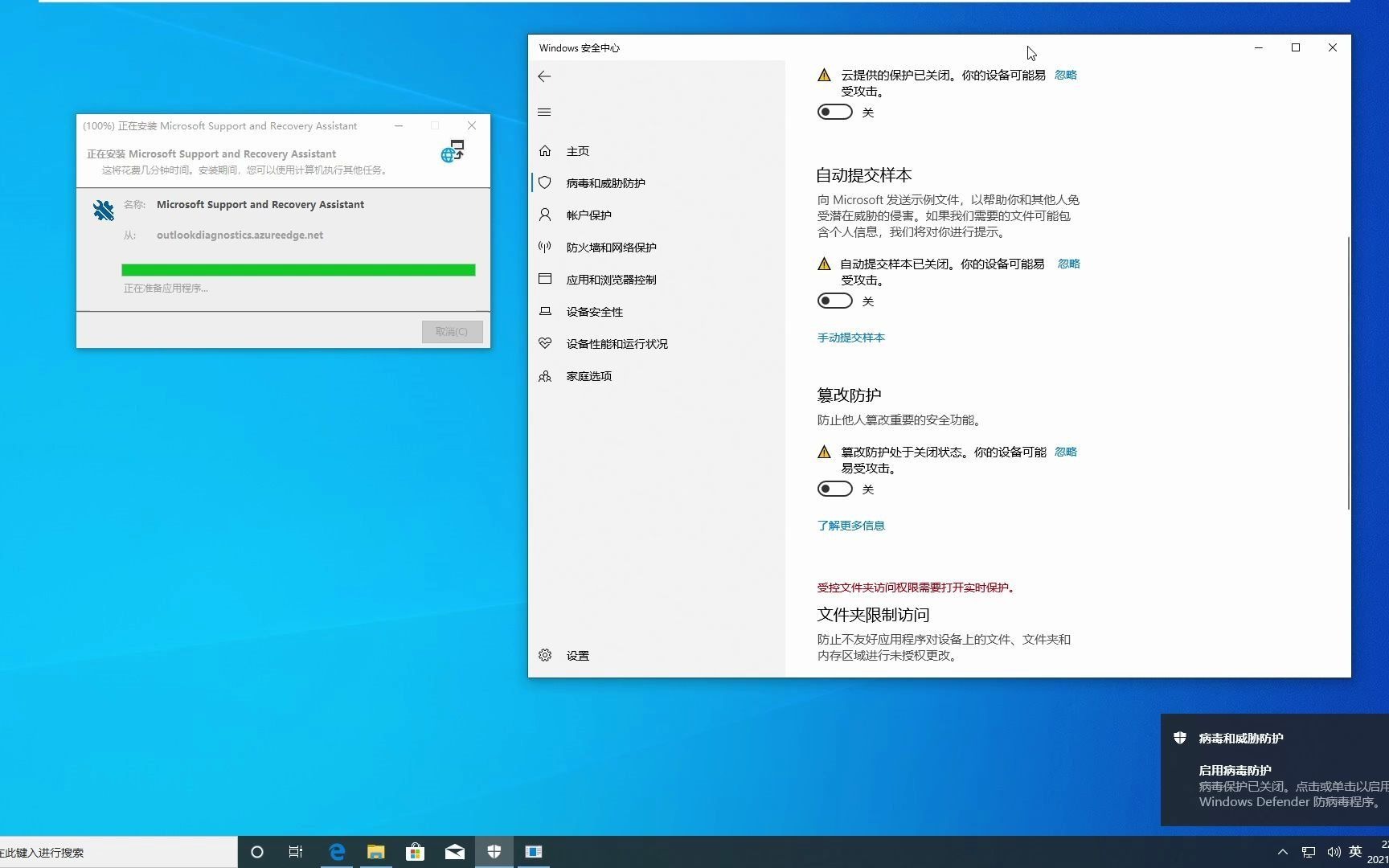Go back in Windows Security
Screen dimensions: 1389x868
pos(544,76)
